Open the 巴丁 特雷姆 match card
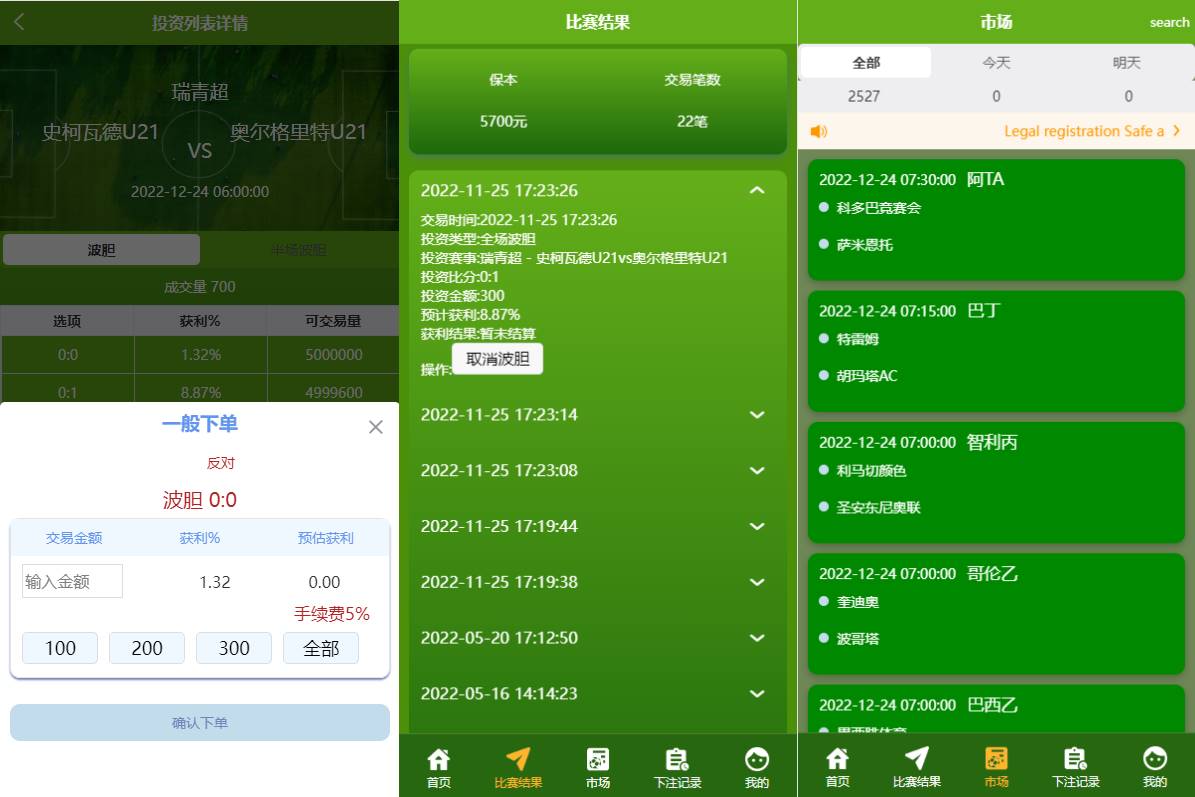 pyautogui.click(x=996, y=351)
